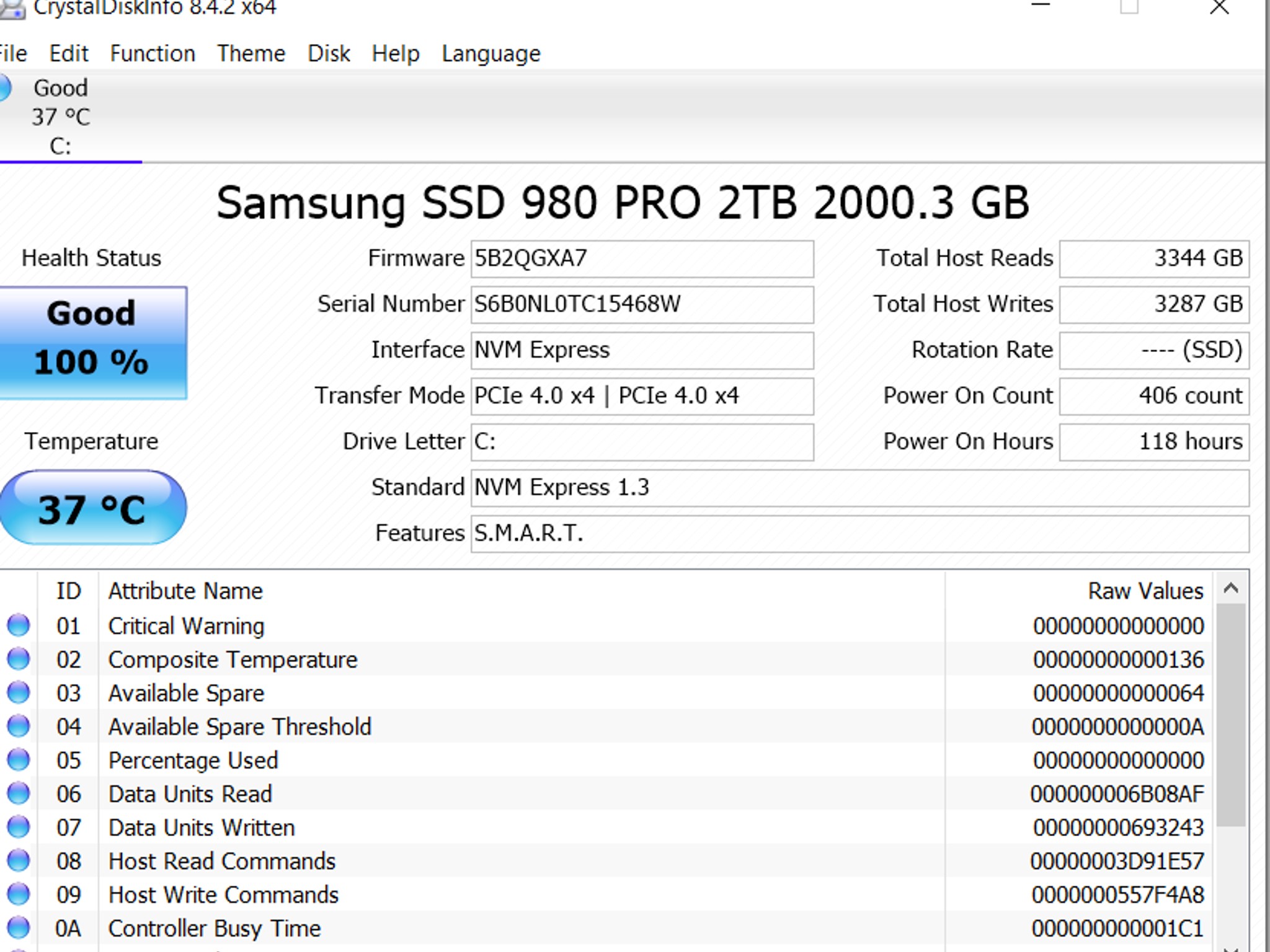
Task: Select the Host Read Commands attribute name
Action: coord(221,861)
